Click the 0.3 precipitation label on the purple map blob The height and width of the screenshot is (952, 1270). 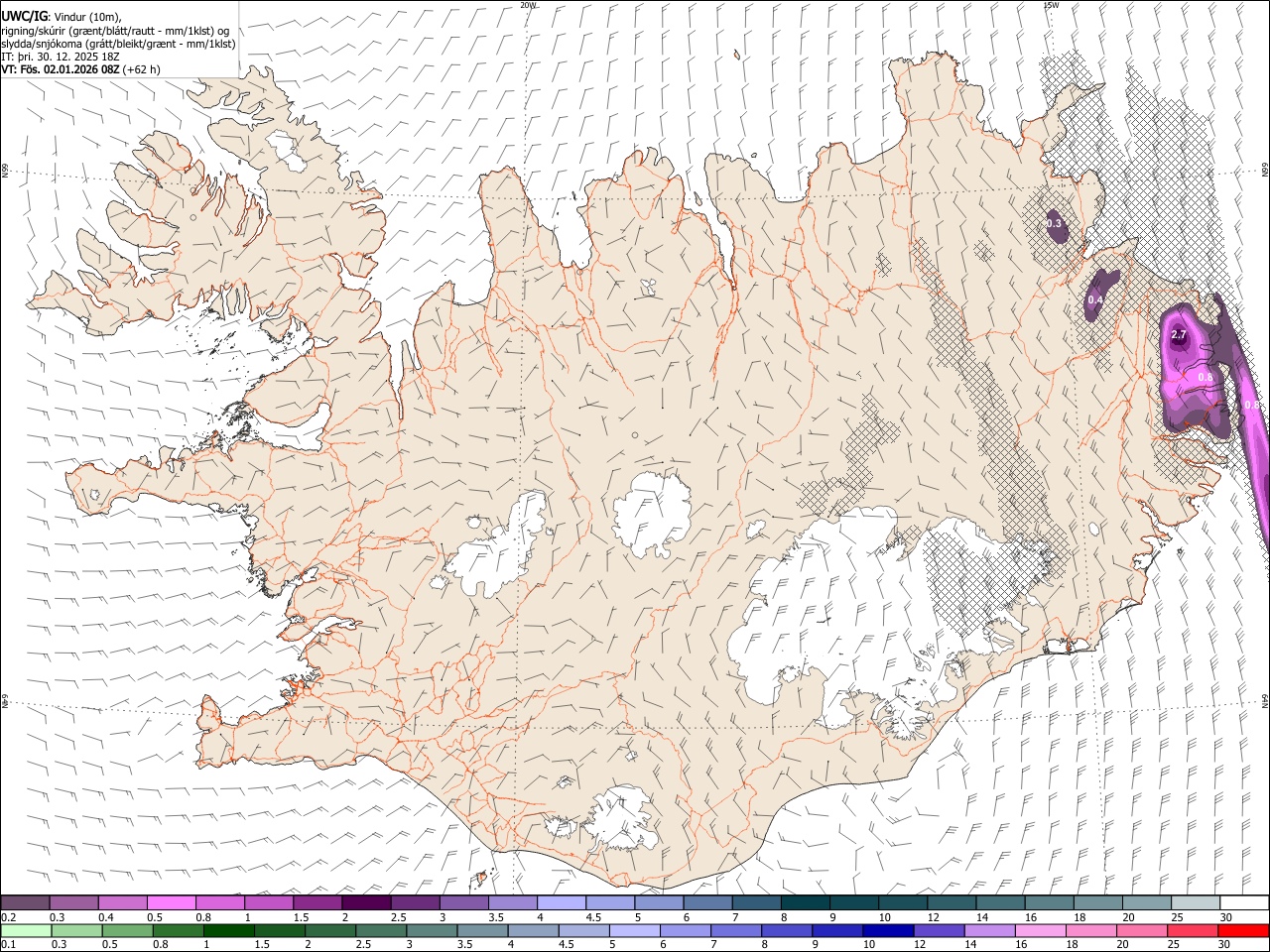[x=1054, y=223]
